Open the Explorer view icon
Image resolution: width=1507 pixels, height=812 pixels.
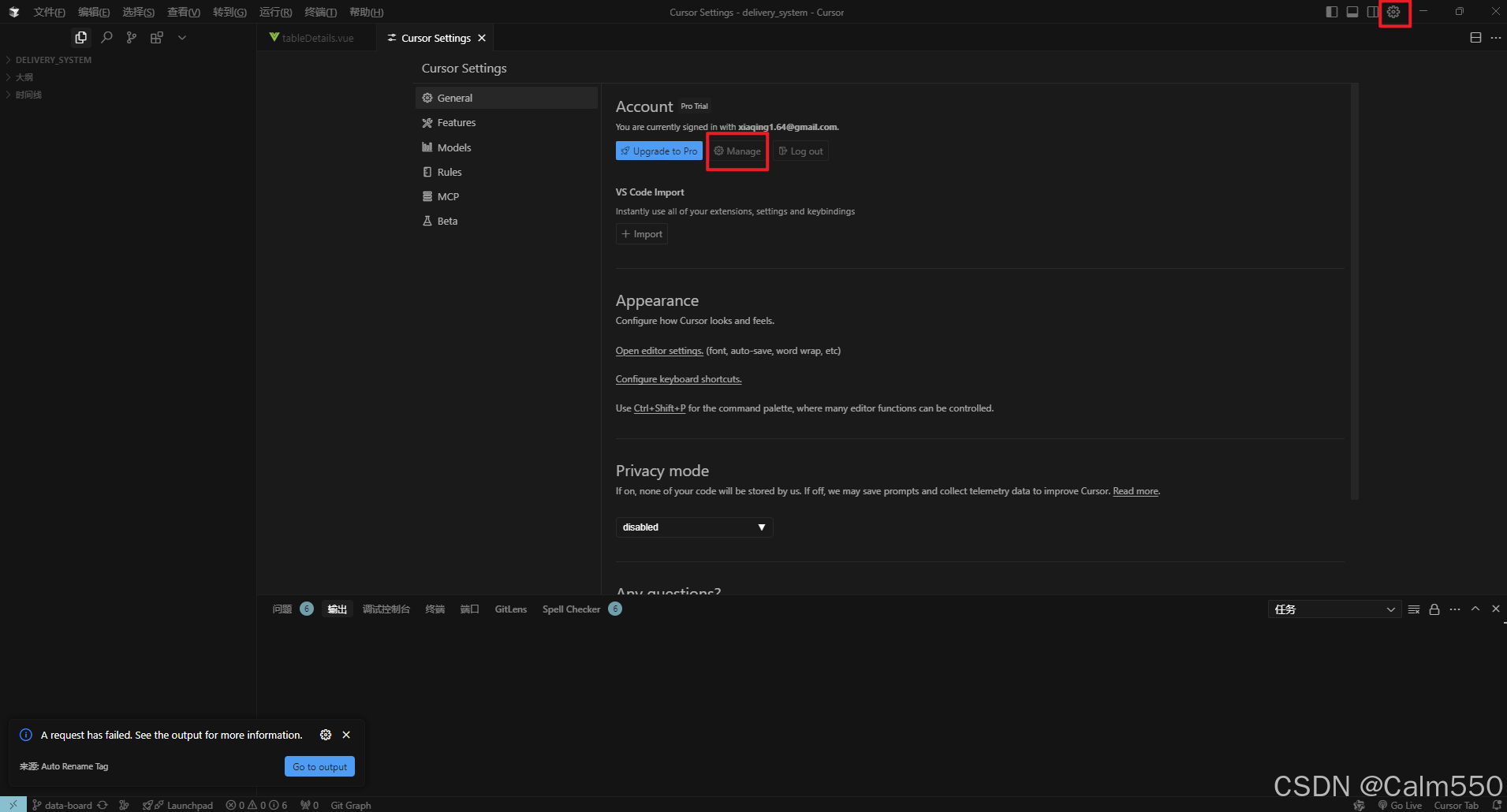point(80,37)
